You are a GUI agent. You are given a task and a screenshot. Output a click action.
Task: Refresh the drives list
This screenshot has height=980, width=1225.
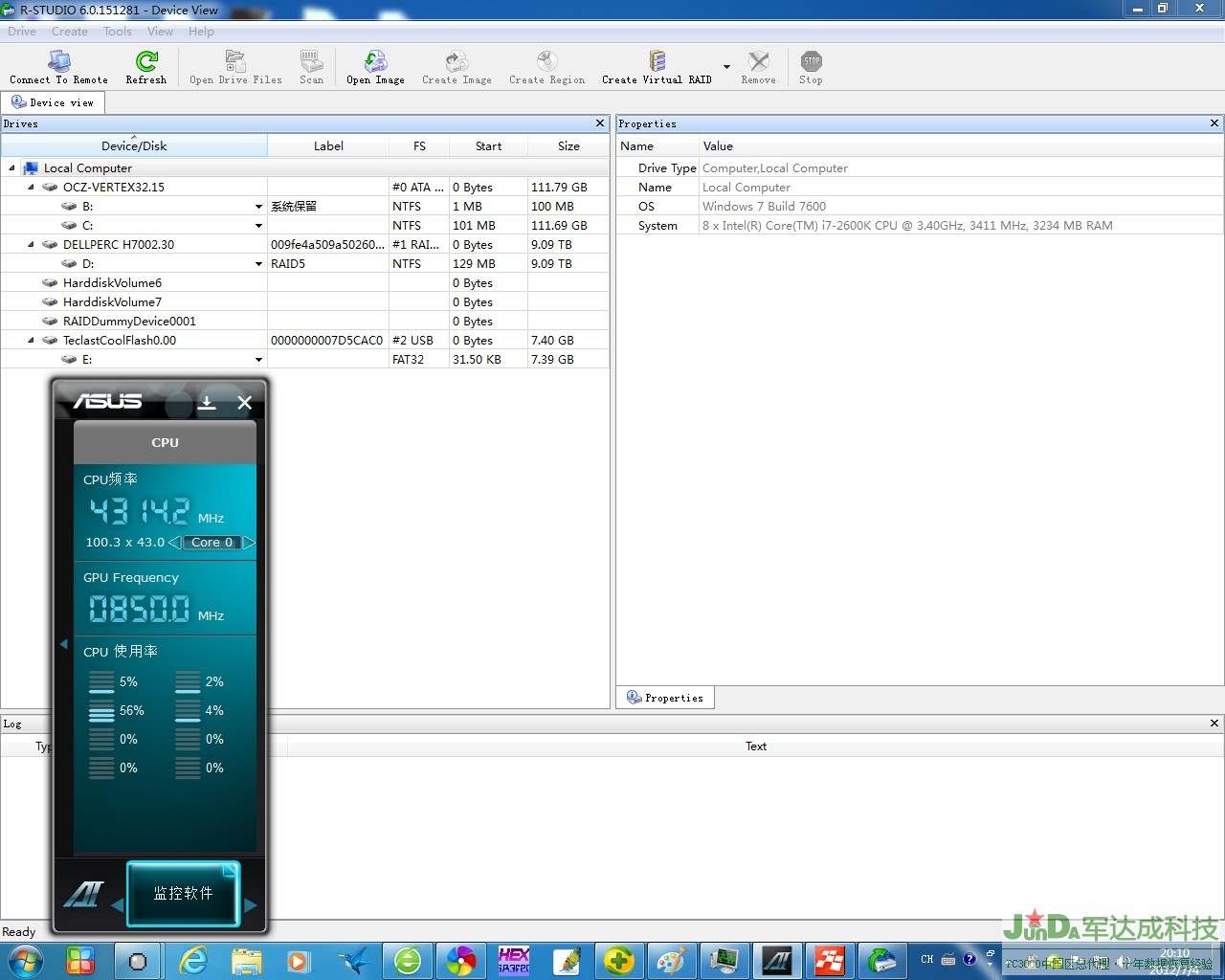click(x=146, y=67)
